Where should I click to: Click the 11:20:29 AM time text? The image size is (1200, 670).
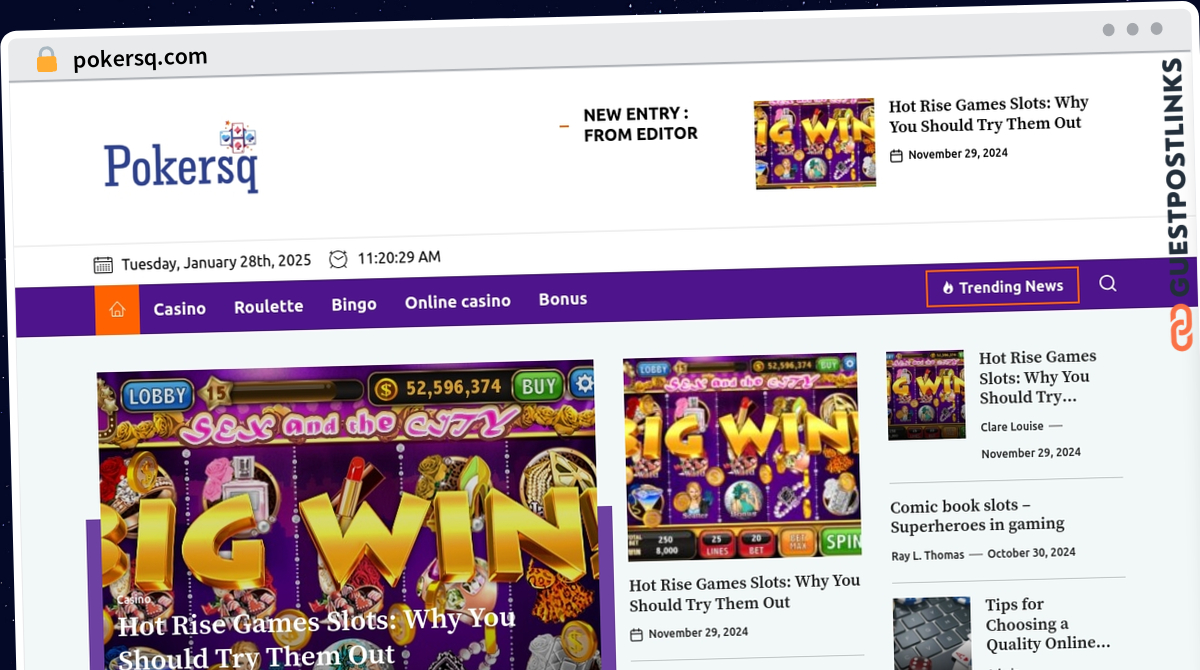pos(399,258)
